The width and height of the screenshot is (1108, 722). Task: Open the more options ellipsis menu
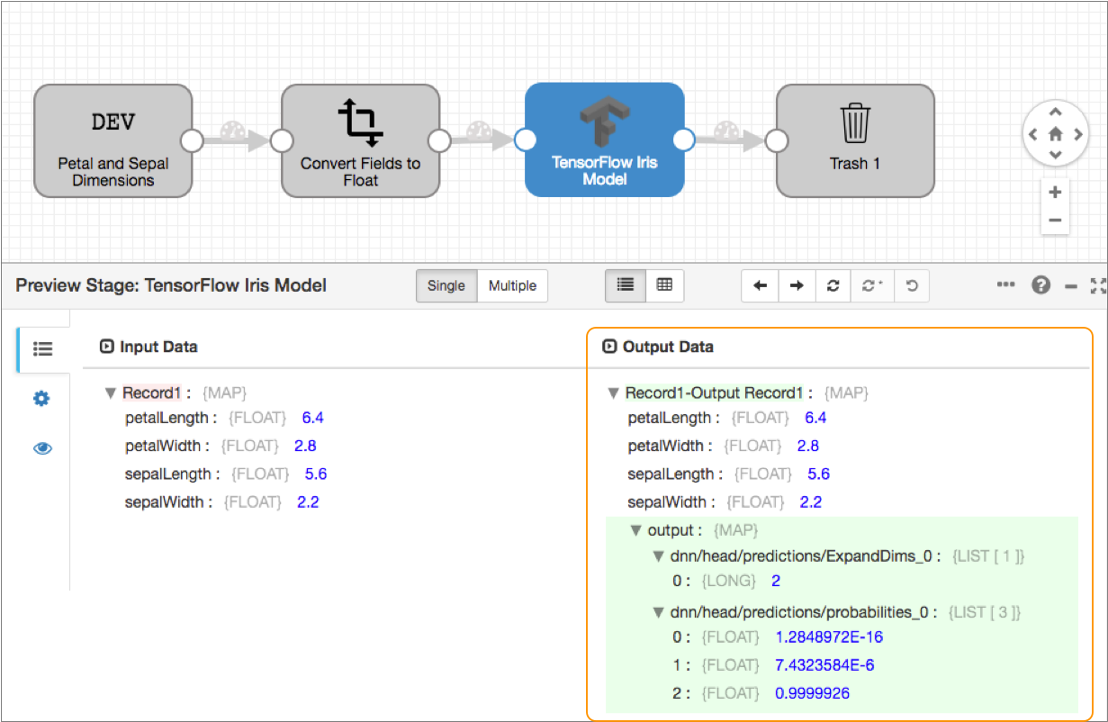(1006, 285)
